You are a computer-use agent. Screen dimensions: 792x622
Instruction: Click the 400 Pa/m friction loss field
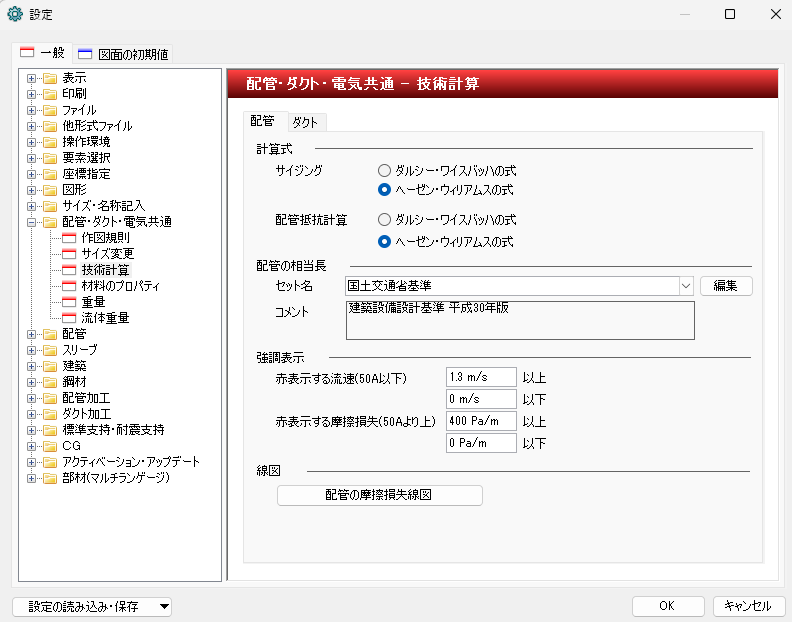coord(480,421)
